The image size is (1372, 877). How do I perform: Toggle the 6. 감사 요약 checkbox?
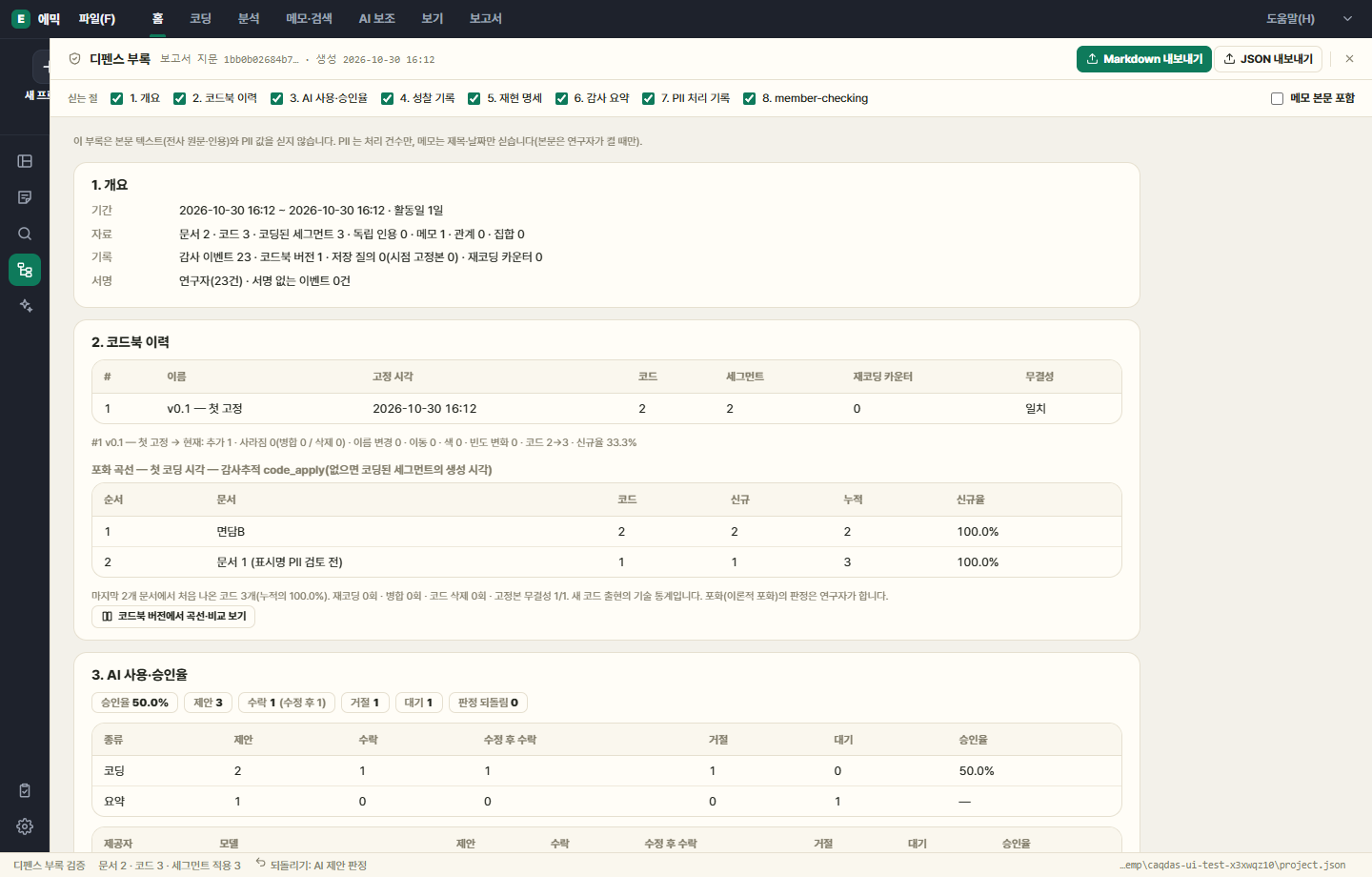561,98
